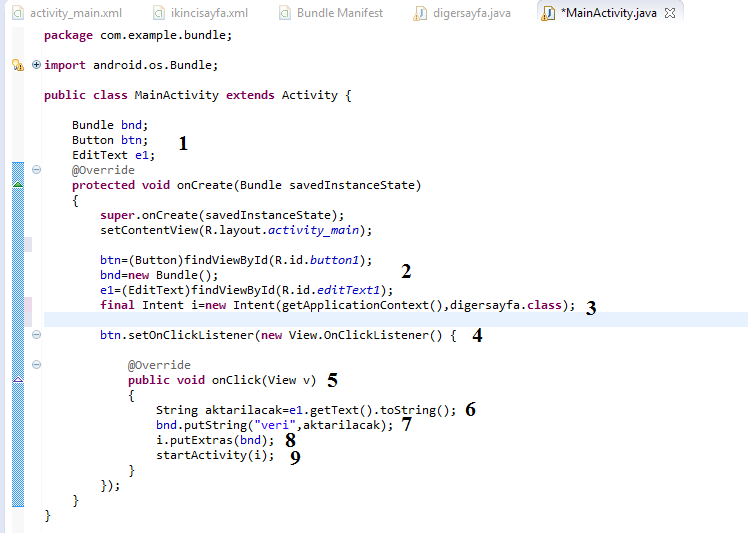Collapse the onCreate method fold

coord(37,170)
